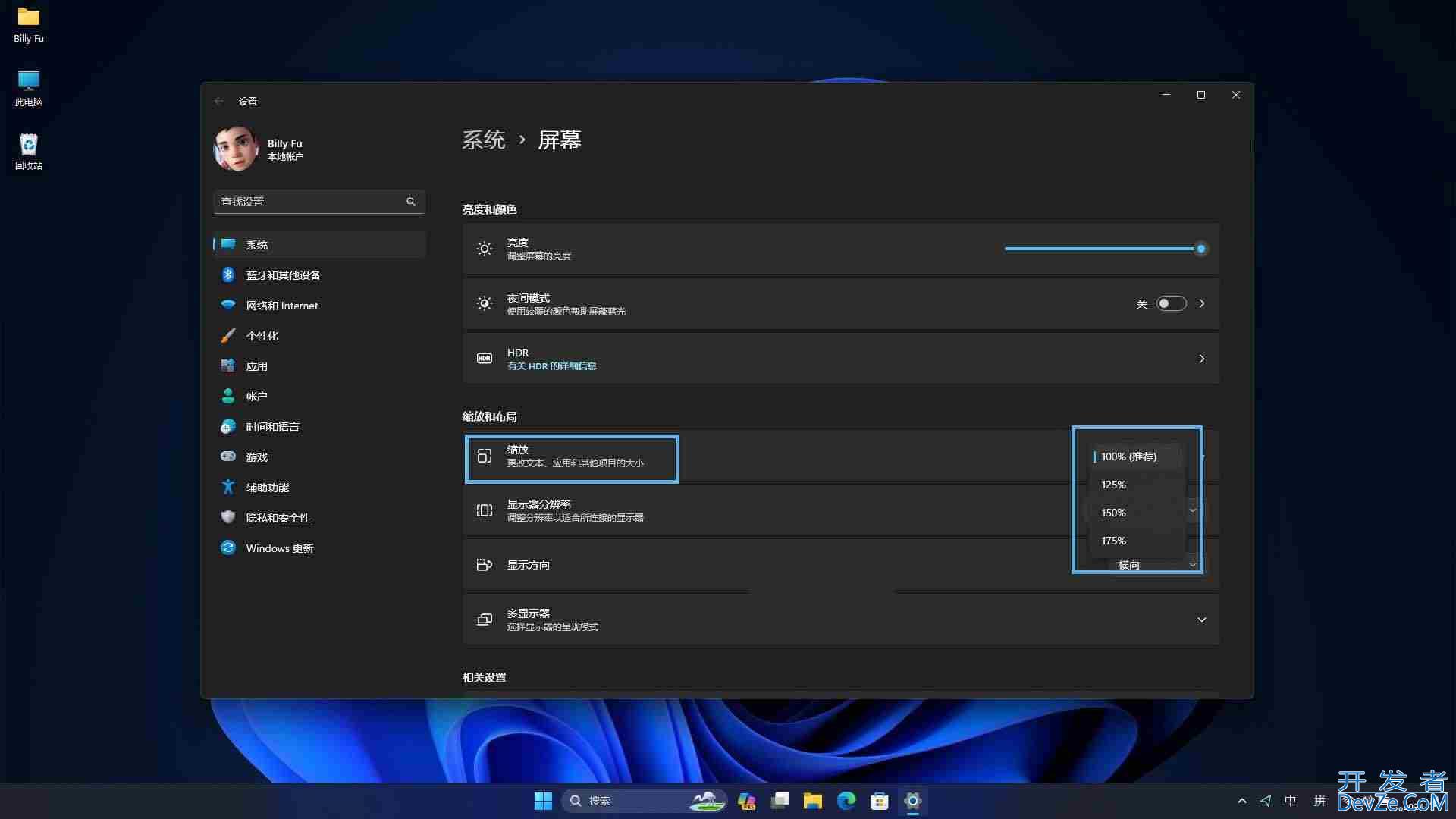Open the Windows Start menu
The image size is (1456, 819).
(543, 801)
